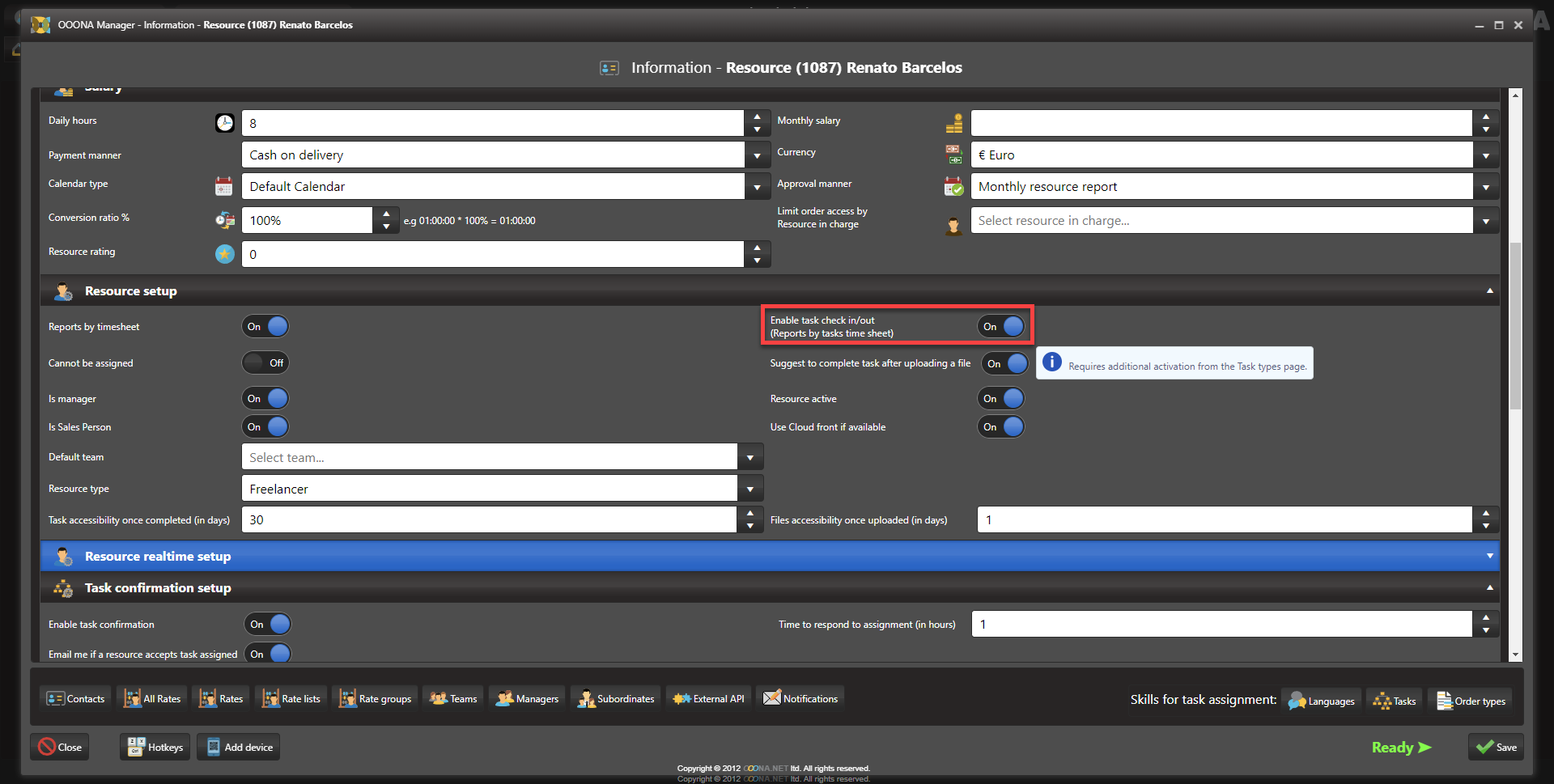Click the info icon about Task types activation
1554x784 pixels.
tap(1051, 362)
